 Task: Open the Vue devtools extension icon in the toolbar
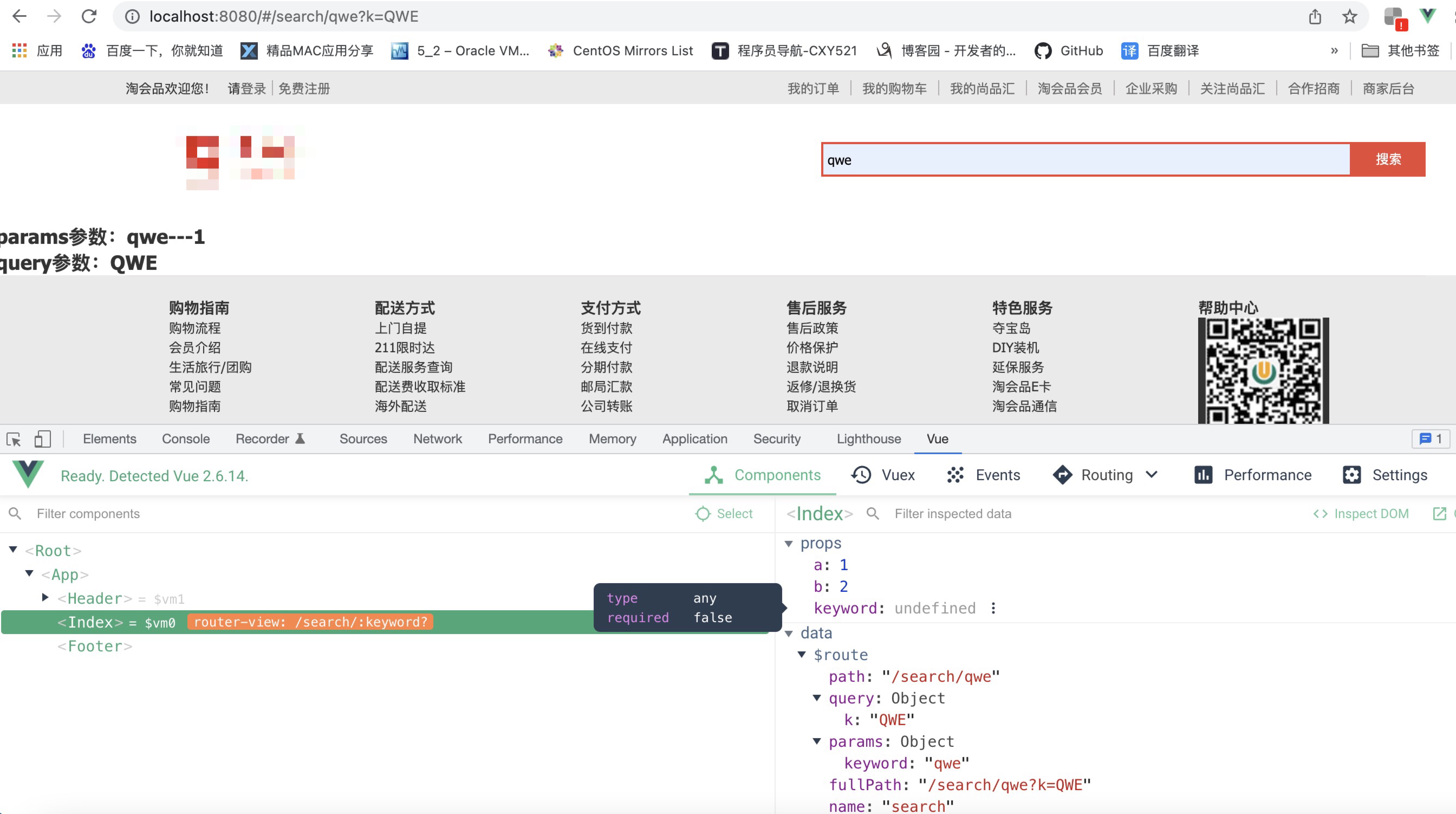coord(1428,16)
